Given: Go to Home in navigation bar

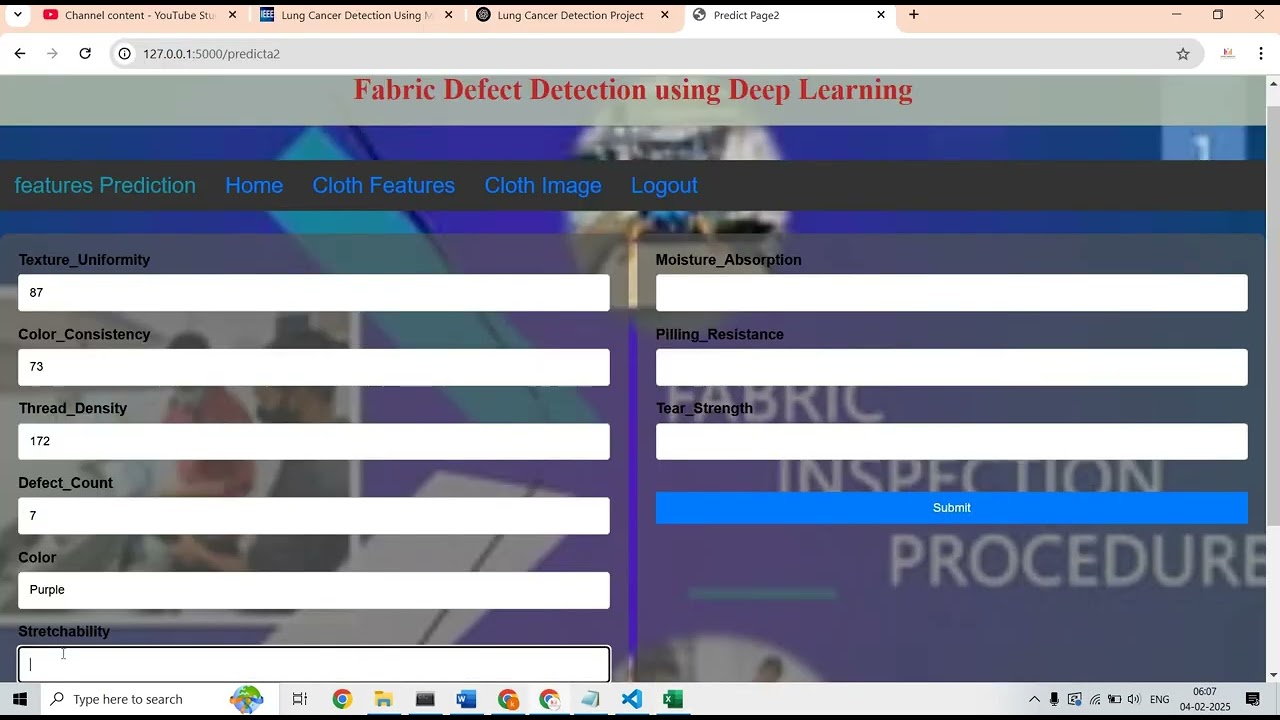Looking at the screenshot, I should point(254,185).
